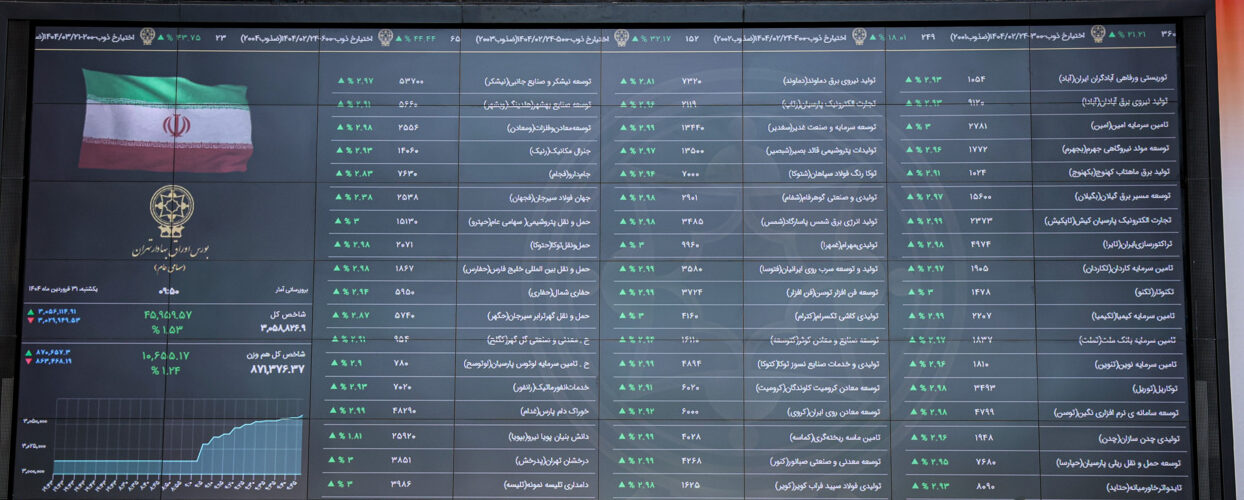Image resolution: width=1244 pixels, height=500 pixels.
Task: Click the waving Iran flag image
Action: [165, 120]
